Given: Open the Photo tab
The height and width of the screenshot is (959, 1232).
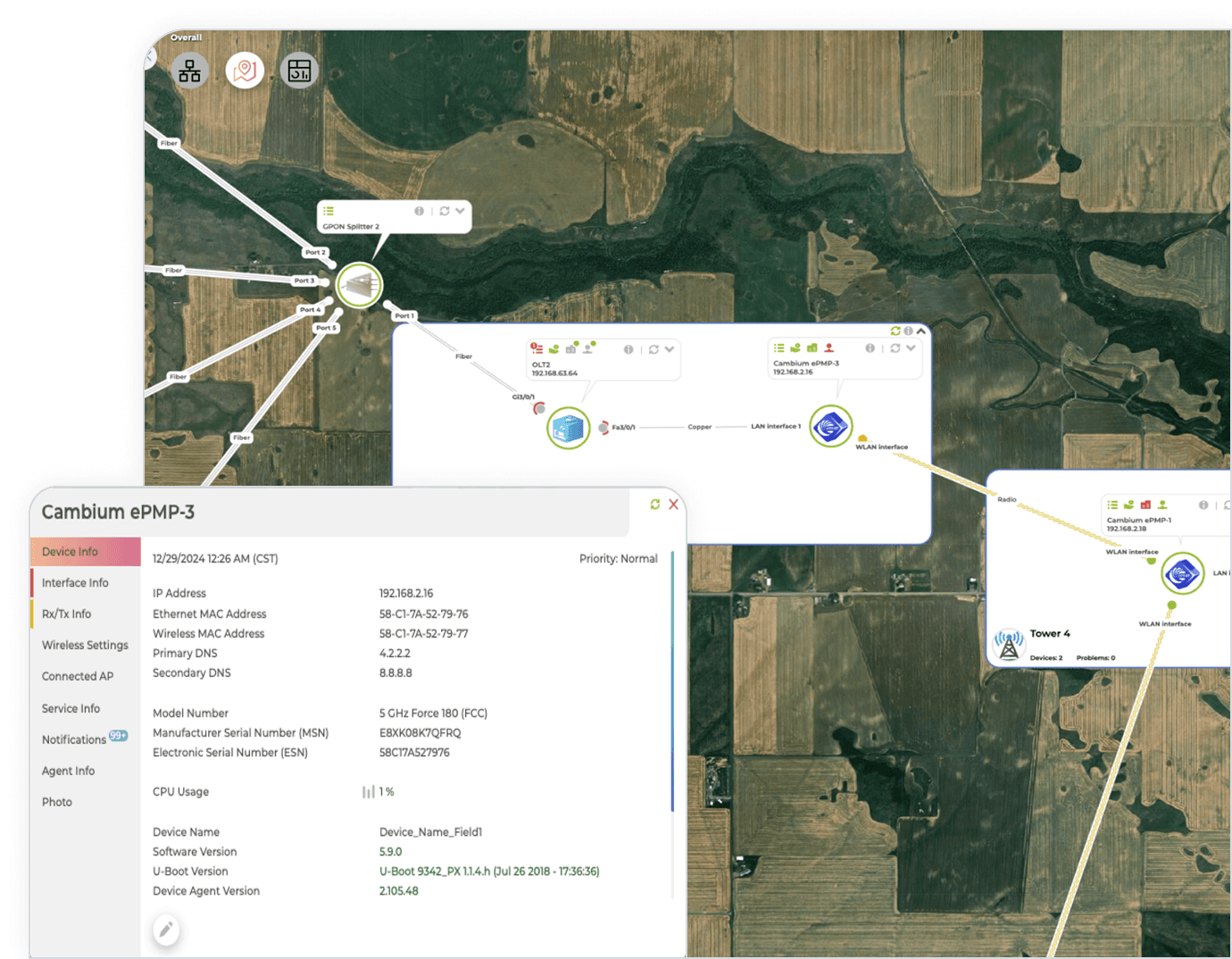Looking at the screenshot, I should point(86,803).
